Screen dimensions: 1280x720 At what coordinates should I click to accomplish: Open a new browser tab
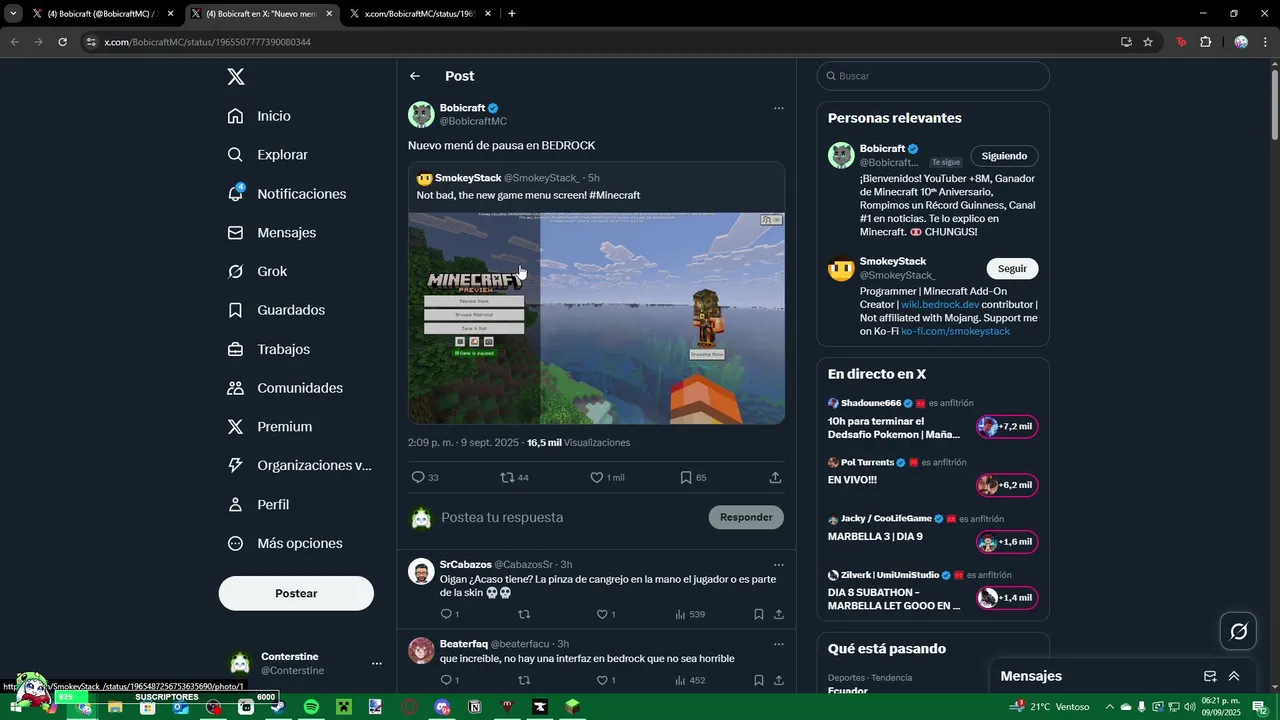pos(512,14)
